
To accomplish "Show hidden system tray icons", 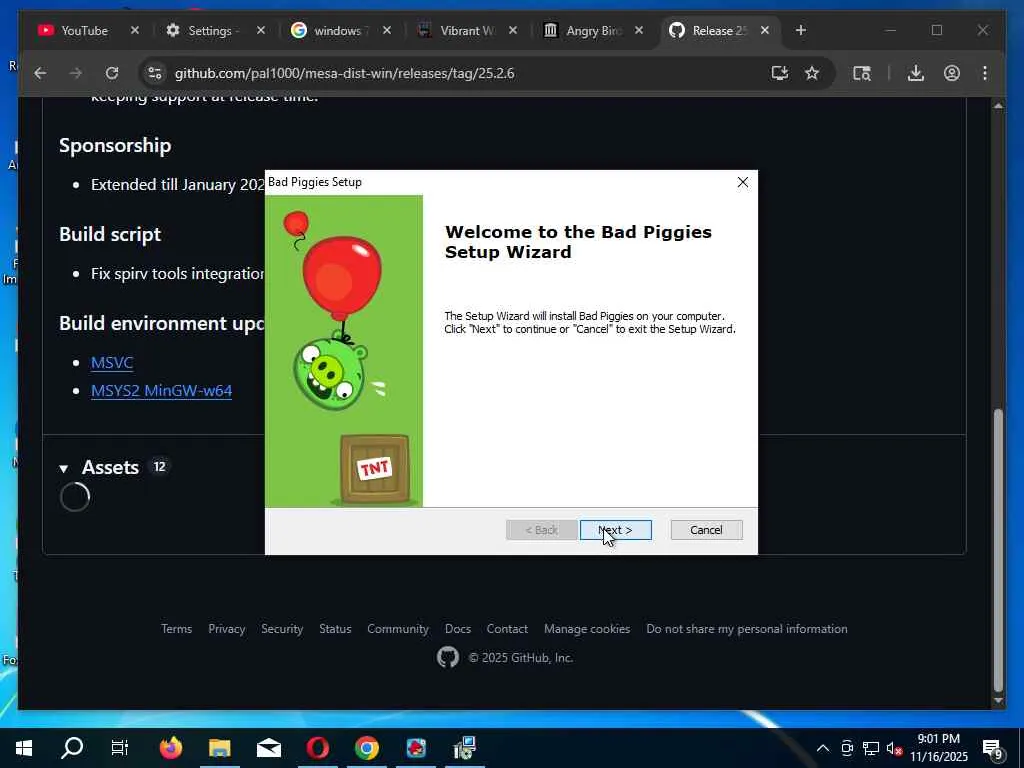I will click(x=823, y=748).
